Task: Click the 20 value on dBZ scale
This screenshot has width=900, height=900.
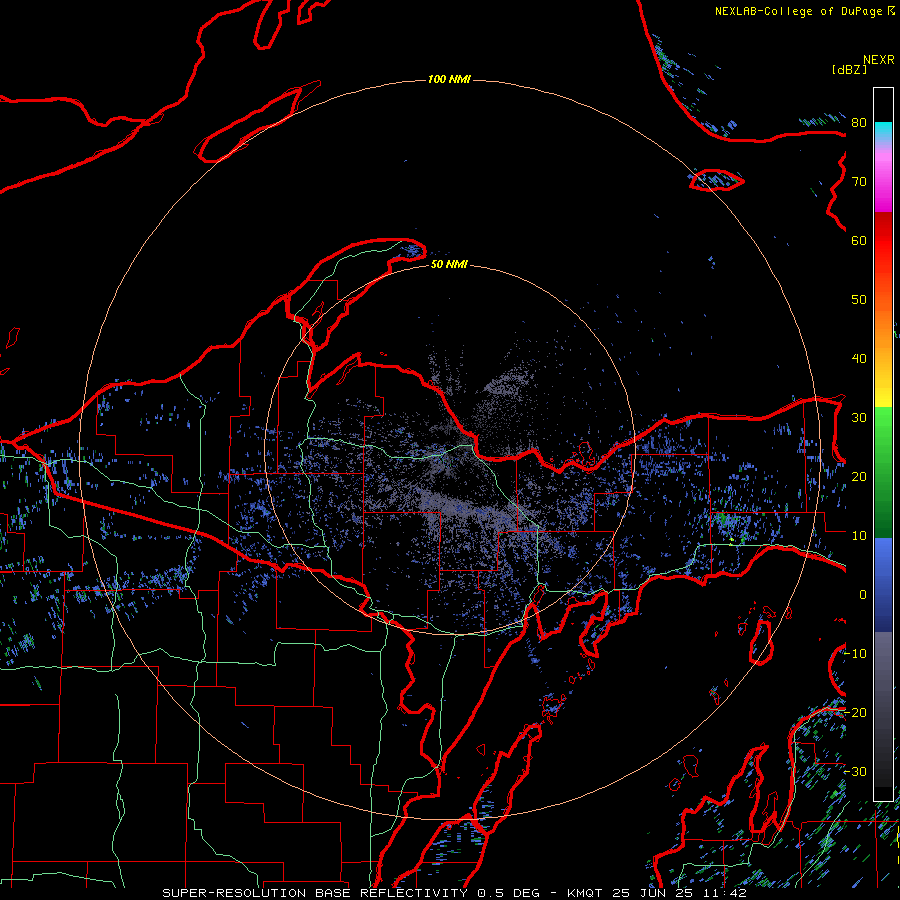Action: point(859,477)
